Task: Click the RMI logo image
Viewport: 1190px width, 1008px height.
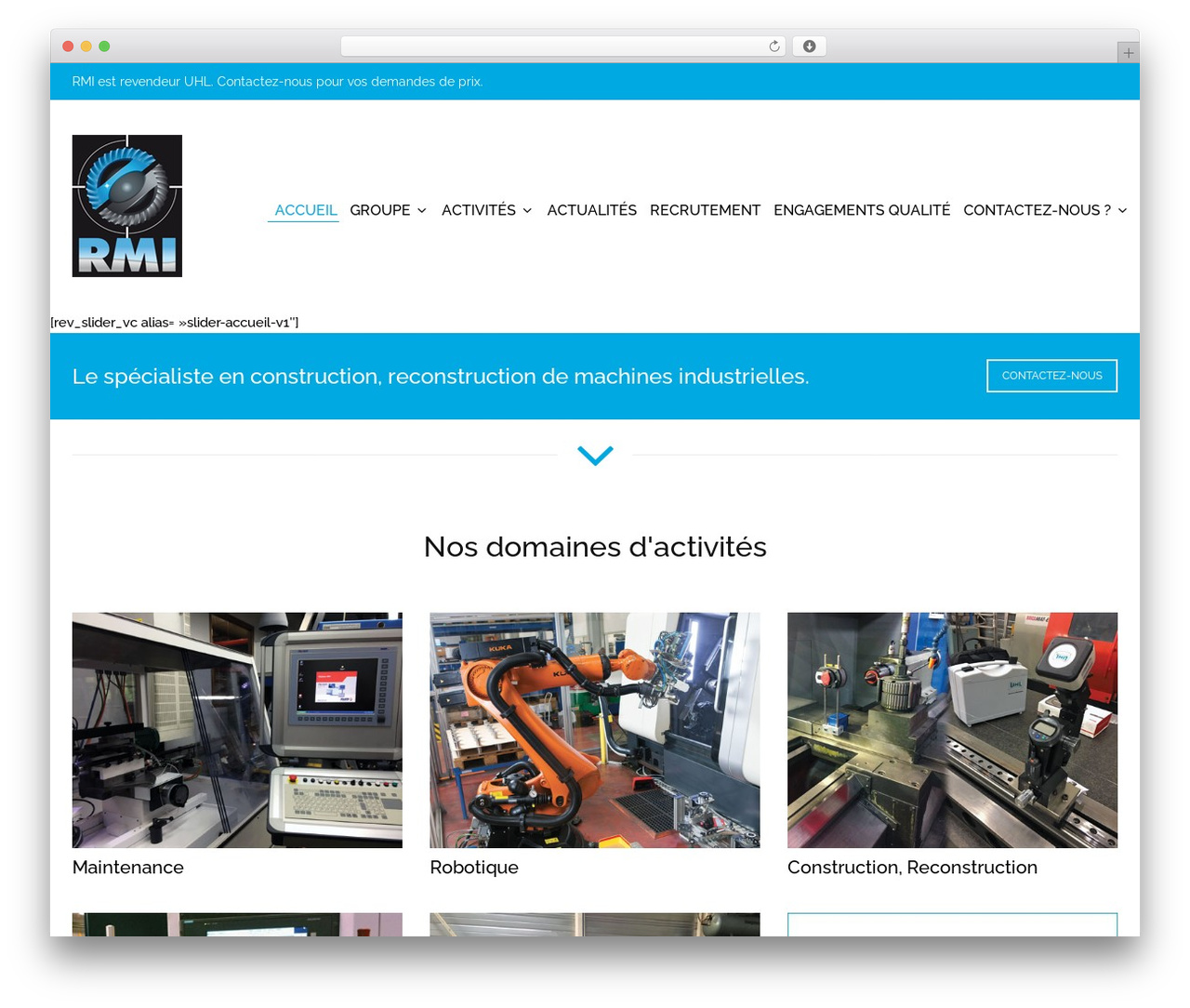Action: (127, 206)
